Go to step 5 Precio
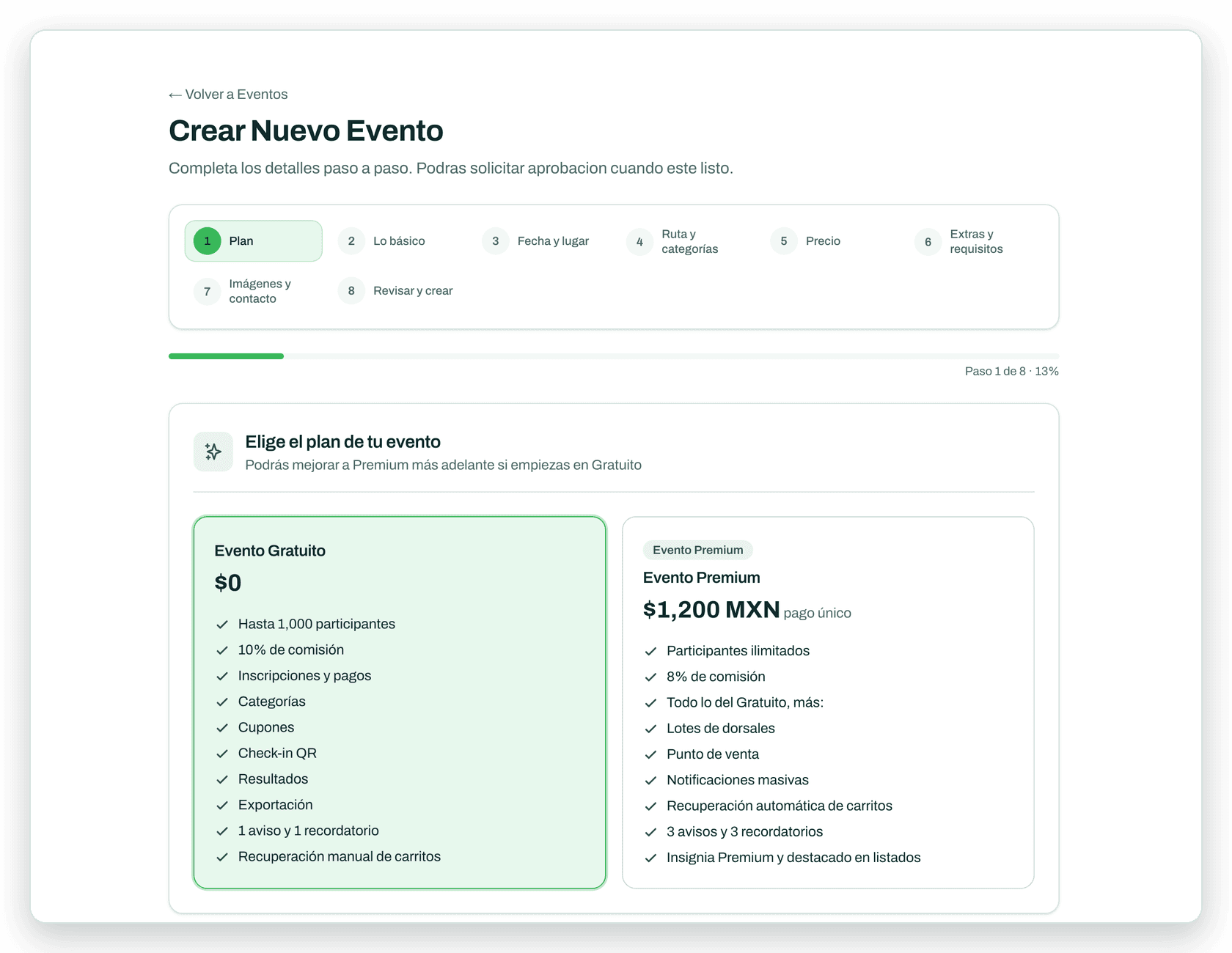This screenshot has height=953, width=1232. 830,241
